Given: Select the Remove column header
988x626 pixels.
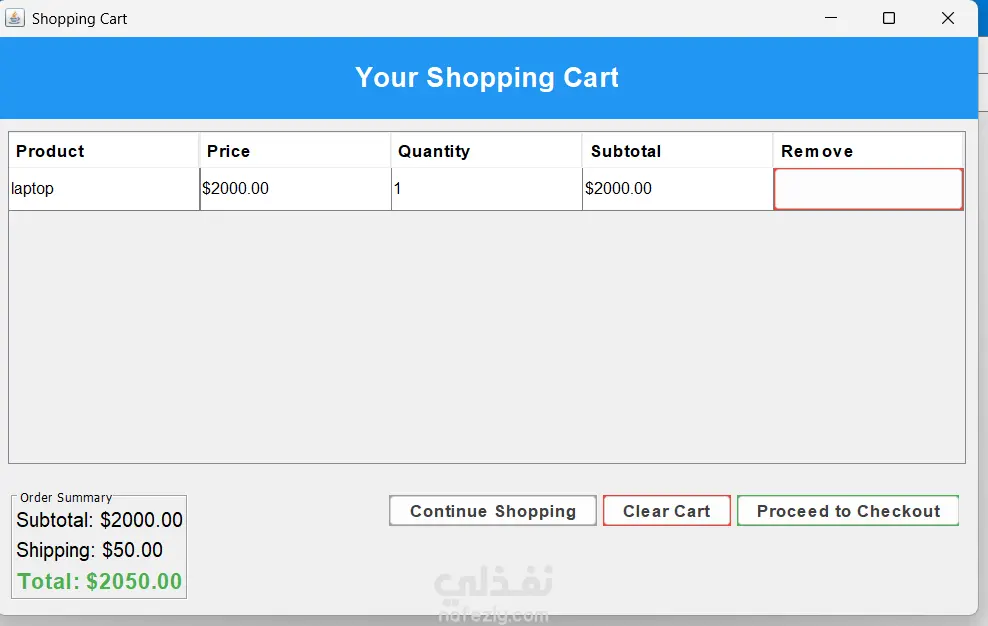Looking at the screenshot, I should pyautogui.click(x=868, y=151).
